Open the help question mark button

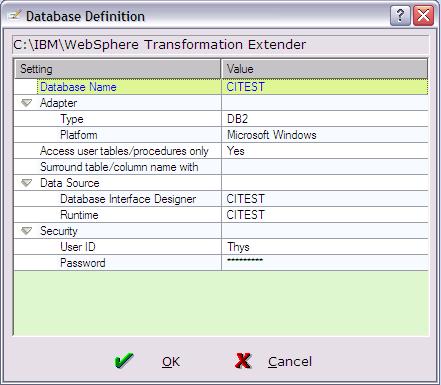400,15
